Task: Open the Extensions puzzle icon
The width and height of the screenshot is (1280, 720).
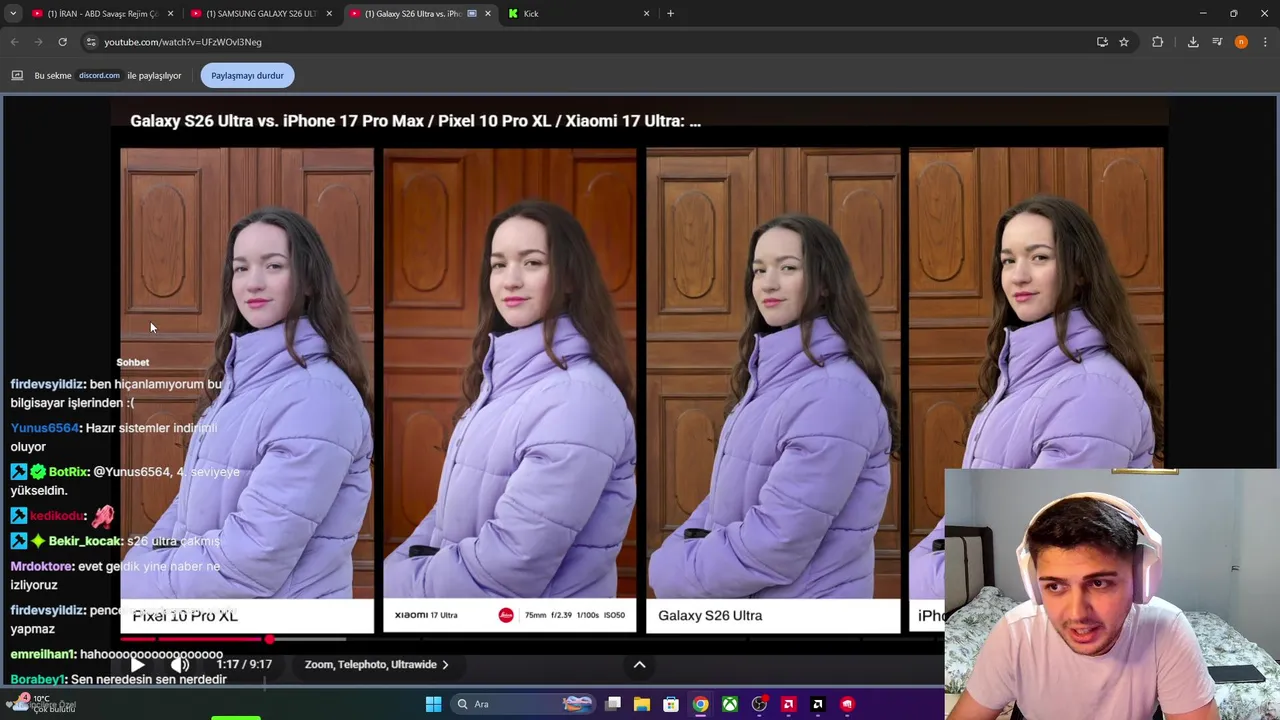Action: coord(1157,42)
